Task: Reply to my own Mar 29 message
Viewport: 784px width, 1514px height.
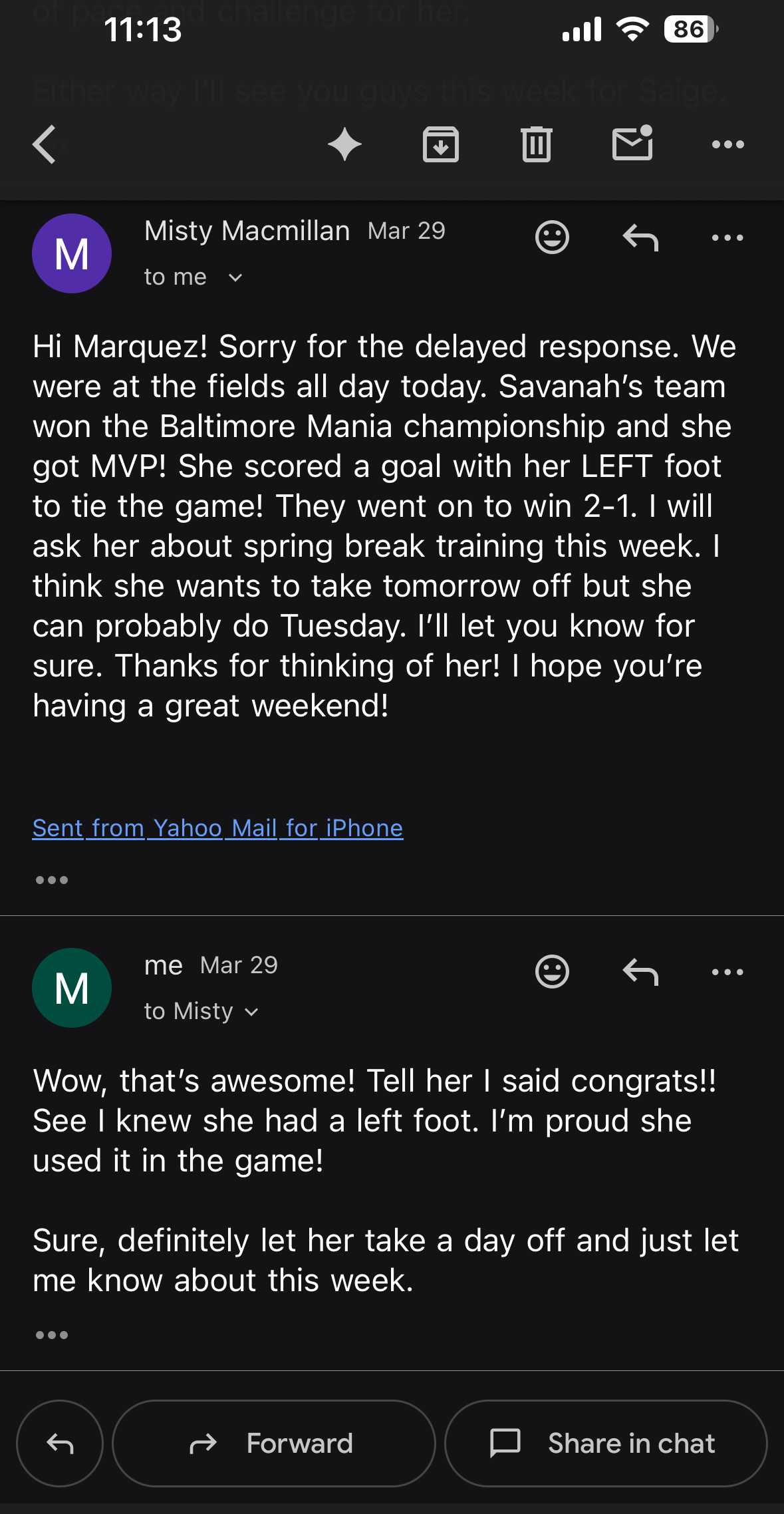Action: (640, 972)
